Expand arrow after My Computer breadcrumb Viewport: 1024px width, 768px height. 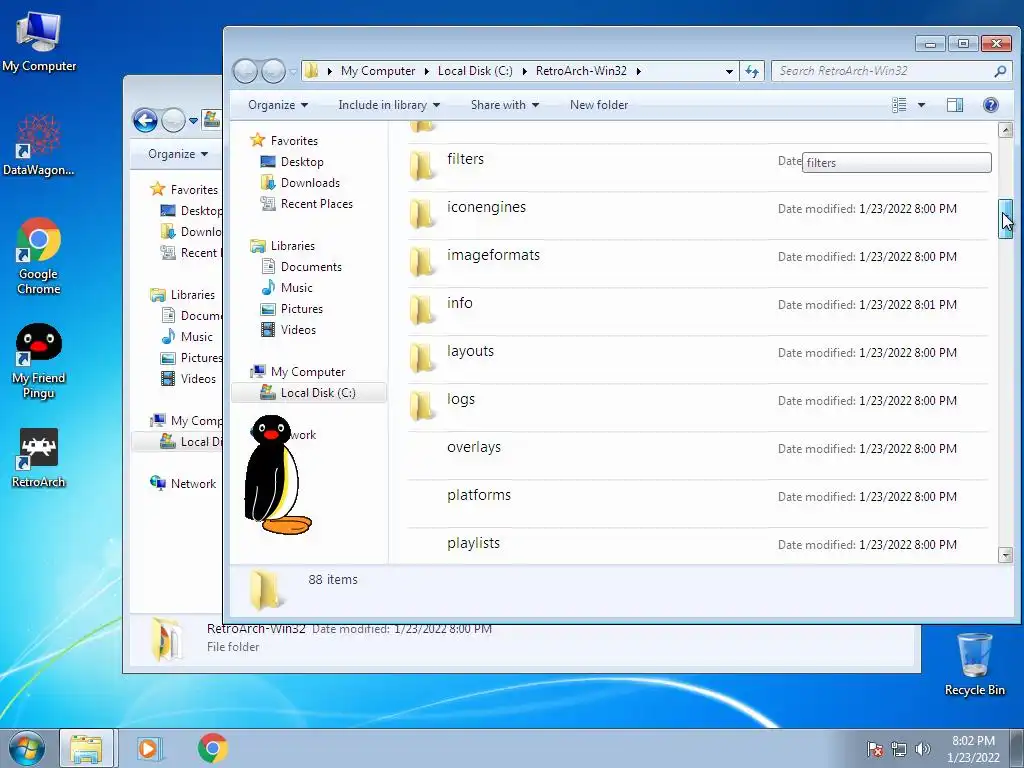pyautogui.click(x=426, y=71)
